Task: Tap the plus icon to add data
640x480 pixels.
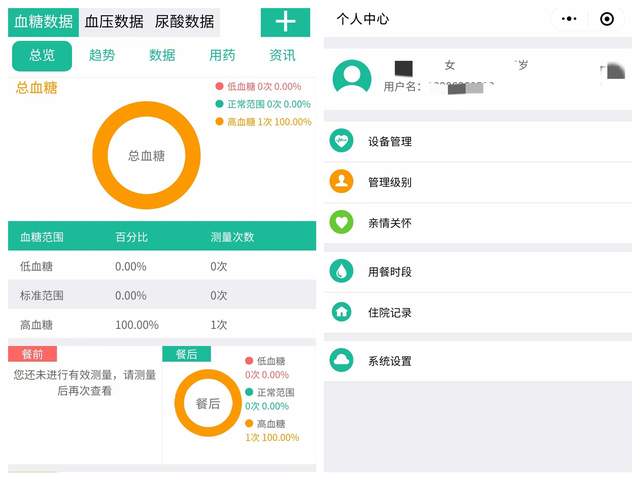Action: click(x=285, y=22)
